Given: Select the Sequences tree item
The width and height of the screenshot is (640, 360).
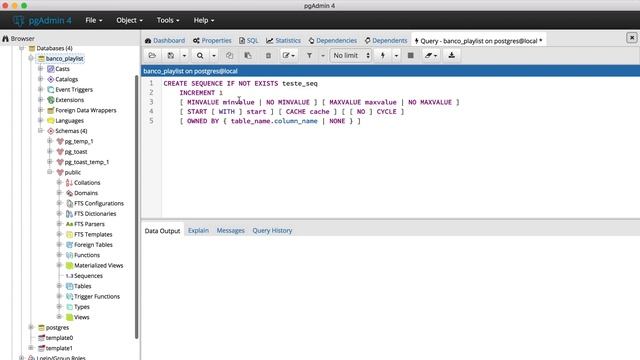Looking at the screenshot, I should 88,276.
